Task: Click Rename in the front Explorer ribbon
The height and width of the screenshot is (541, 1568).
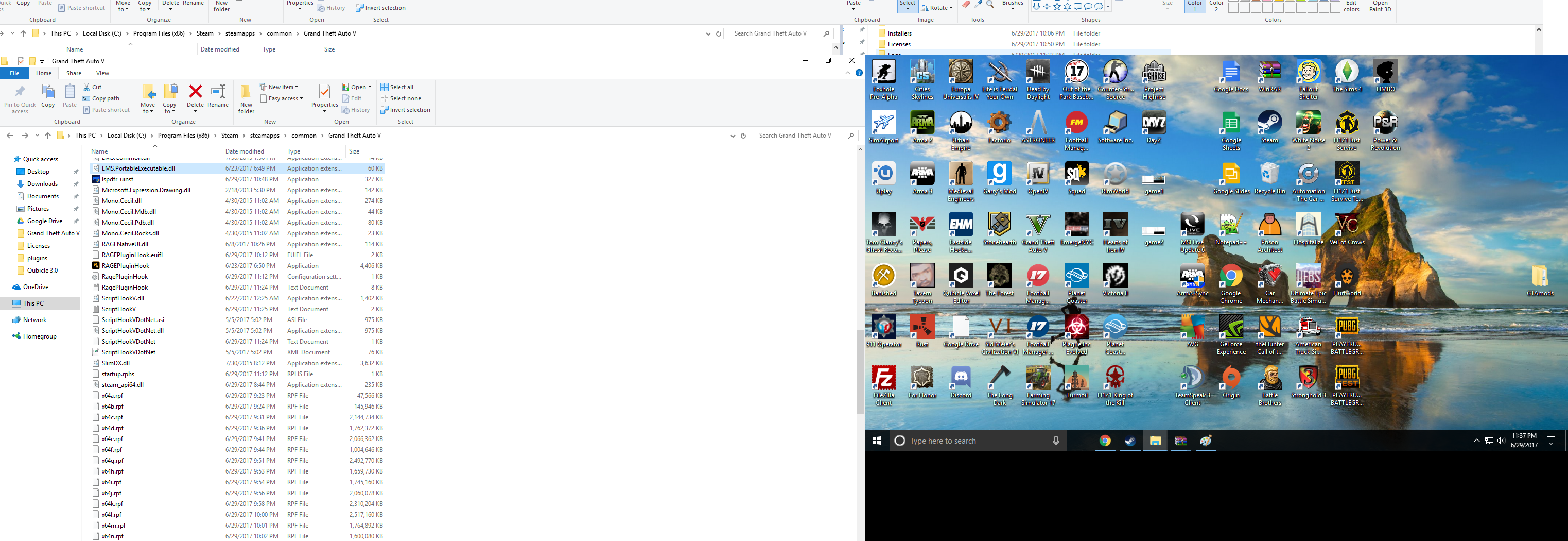Action: (x=218, y=96)
